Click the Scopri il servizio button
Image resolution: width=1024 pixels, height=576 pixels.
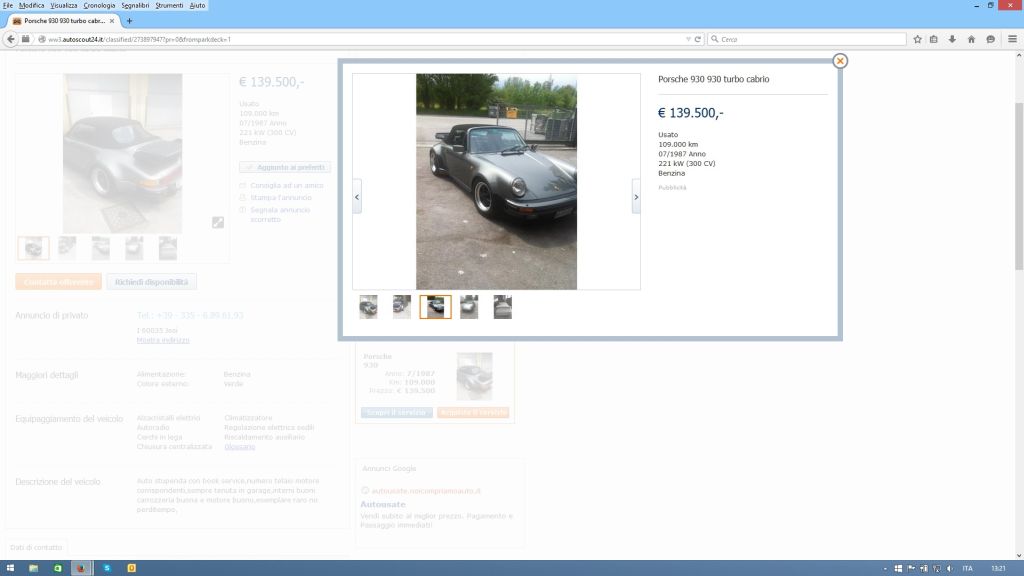pos(396,413)
